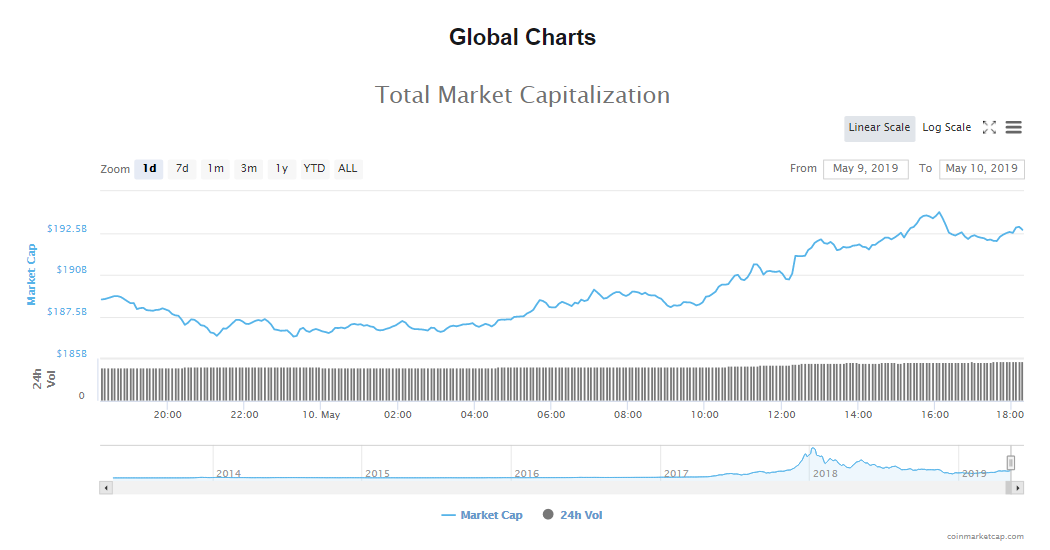Click the To date field

[981, 169]
